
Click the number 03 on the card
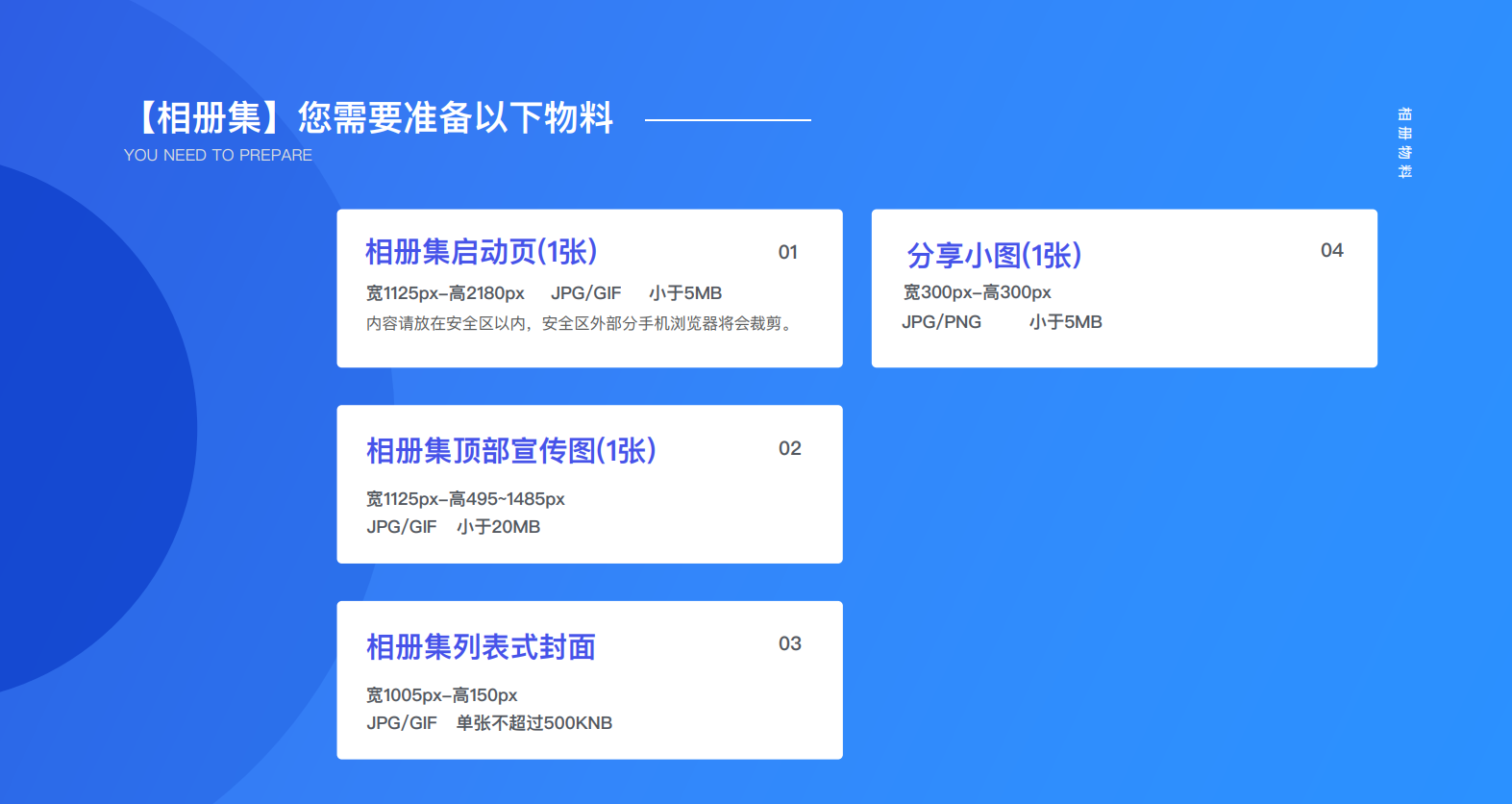(x=790, y=643)
